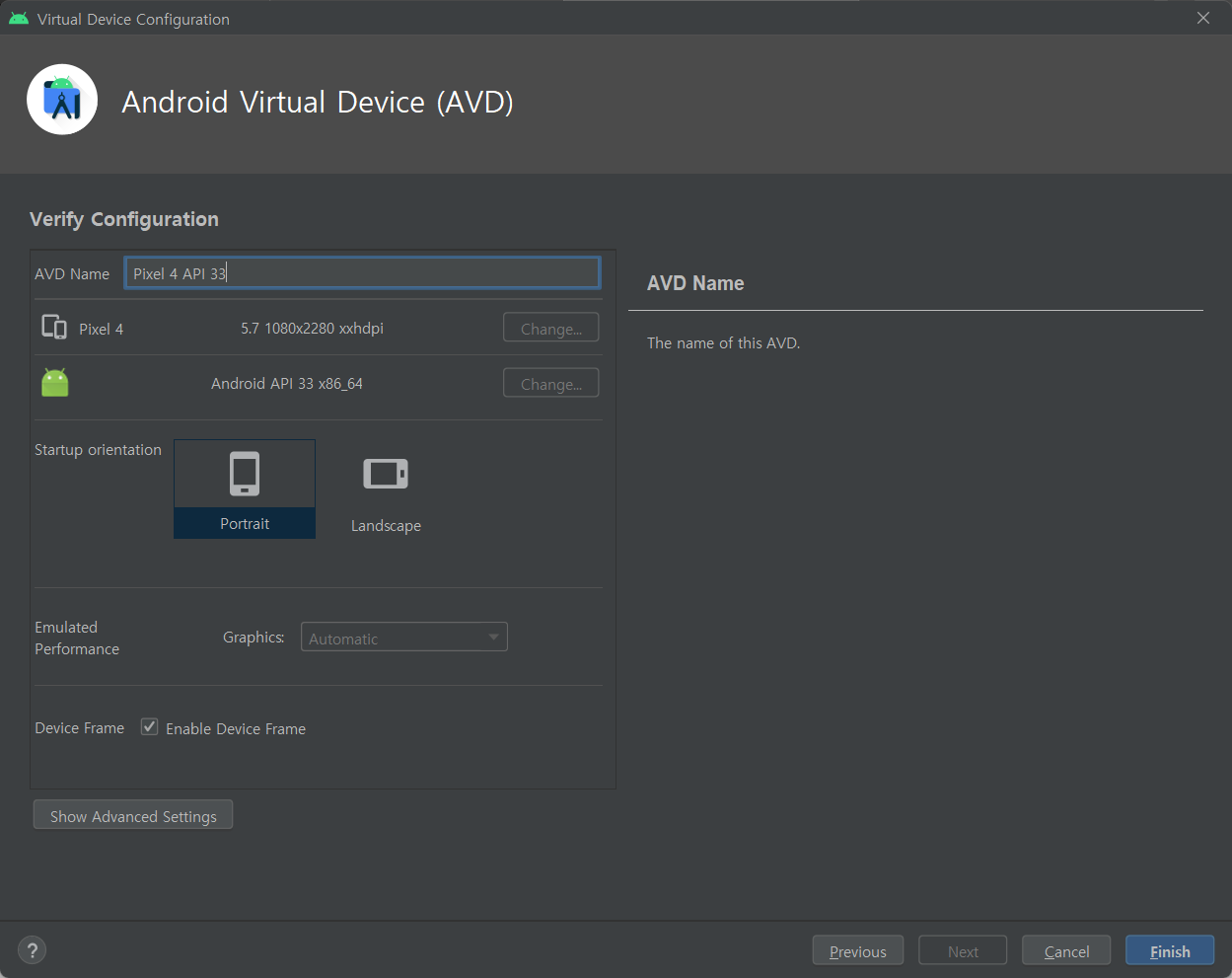
Task: Select Portrait startup orientation
Action: pyautogui.click(x=245, y=489)
